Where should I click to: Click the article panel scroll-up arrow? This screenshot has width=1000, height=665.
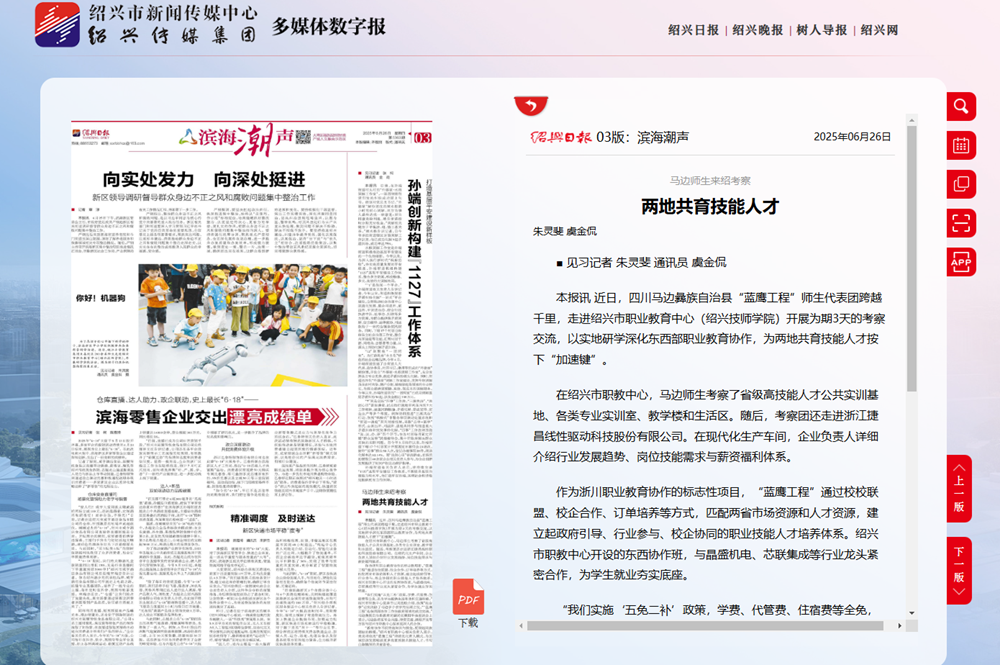911,120
